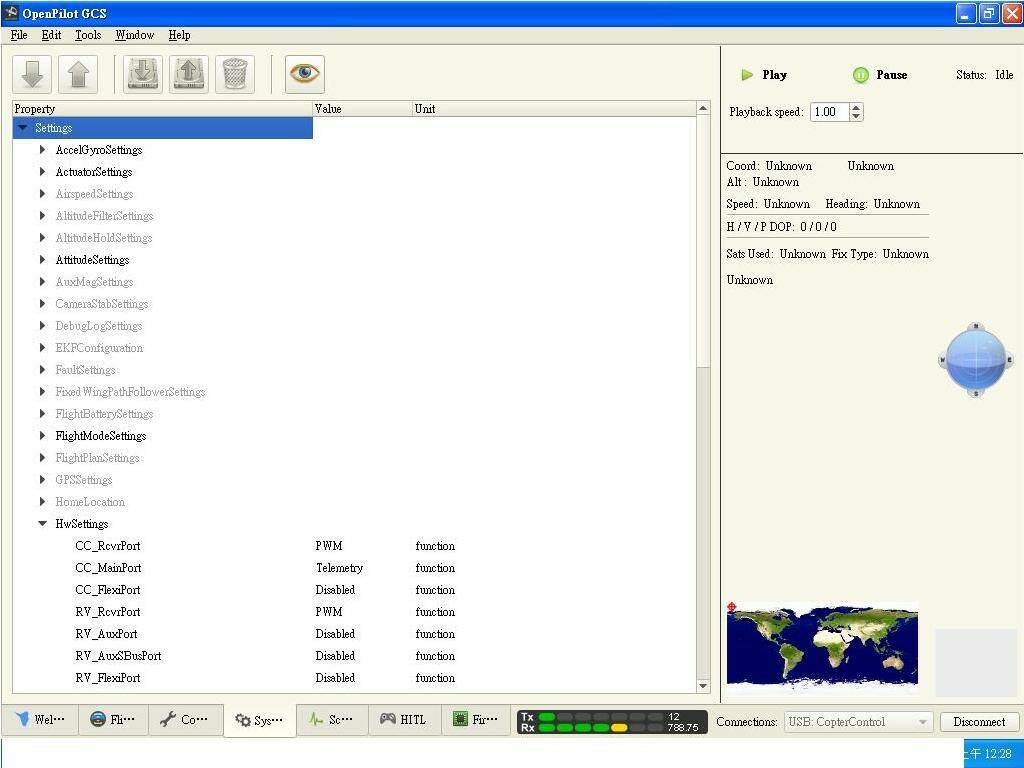Click the OpenPilot GCS title bar icon
Viewport: 1024px width, 768px height.
10,13
